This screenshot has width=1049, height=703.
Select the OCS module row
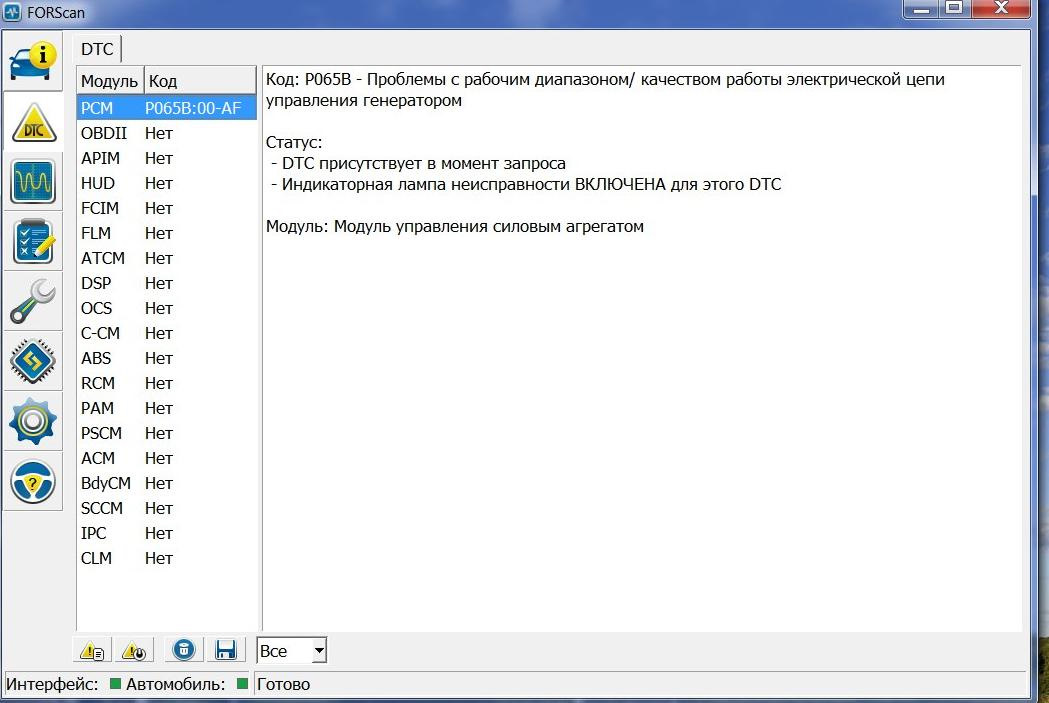pos(167,308)
